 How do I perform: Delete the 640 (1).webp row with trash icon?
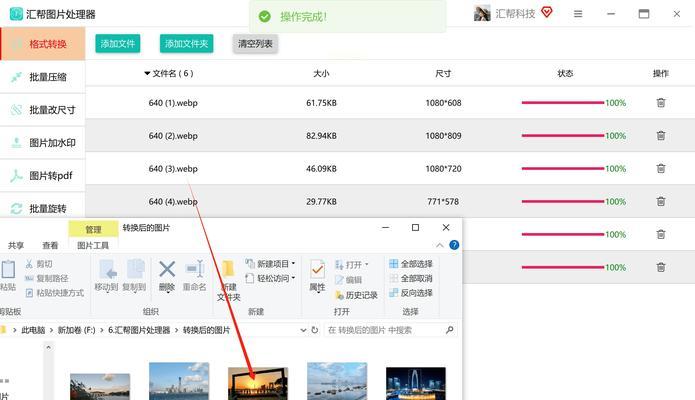[660, 102]
